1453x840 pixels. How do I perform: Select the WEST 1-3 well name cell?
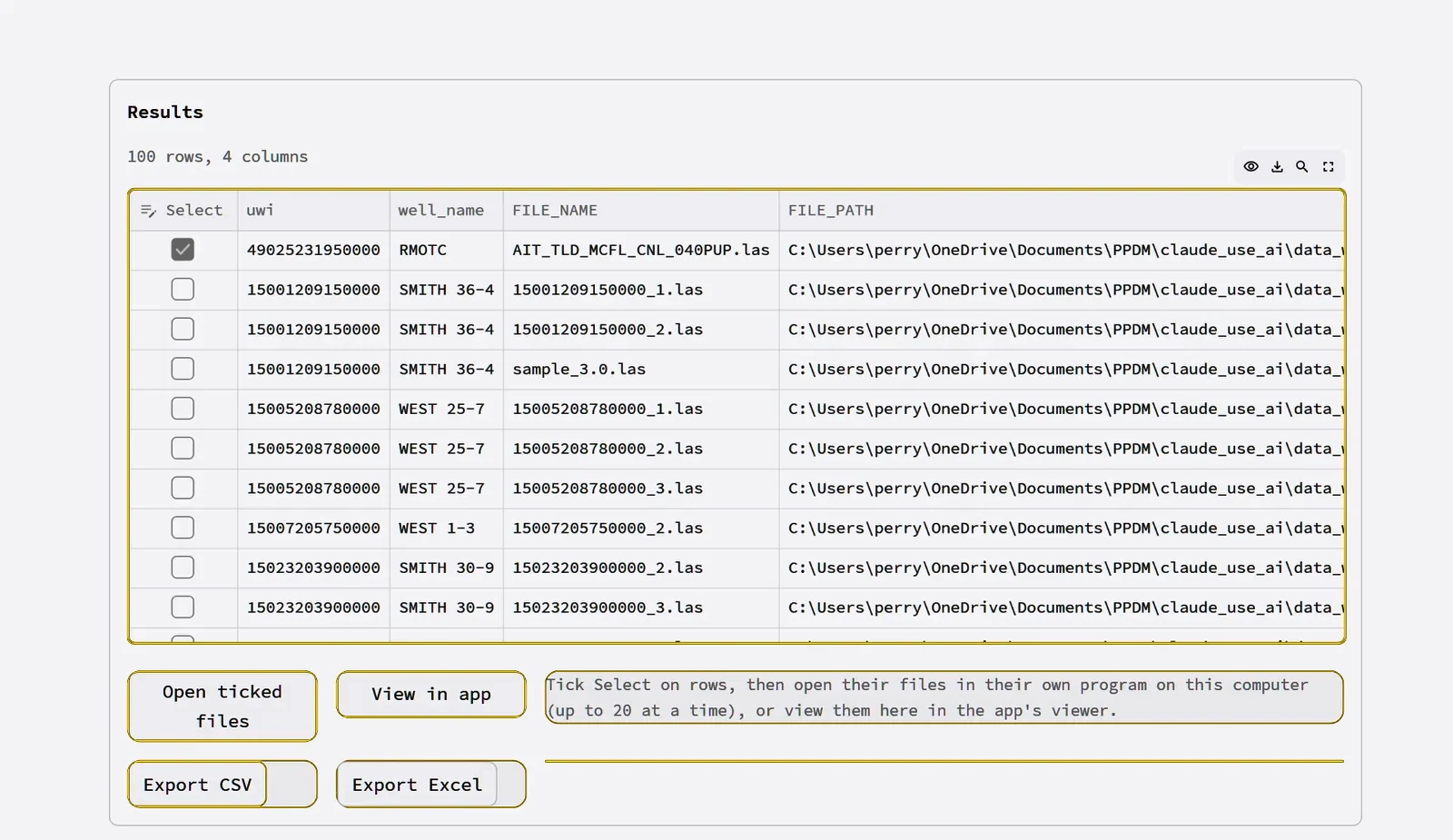447,528
